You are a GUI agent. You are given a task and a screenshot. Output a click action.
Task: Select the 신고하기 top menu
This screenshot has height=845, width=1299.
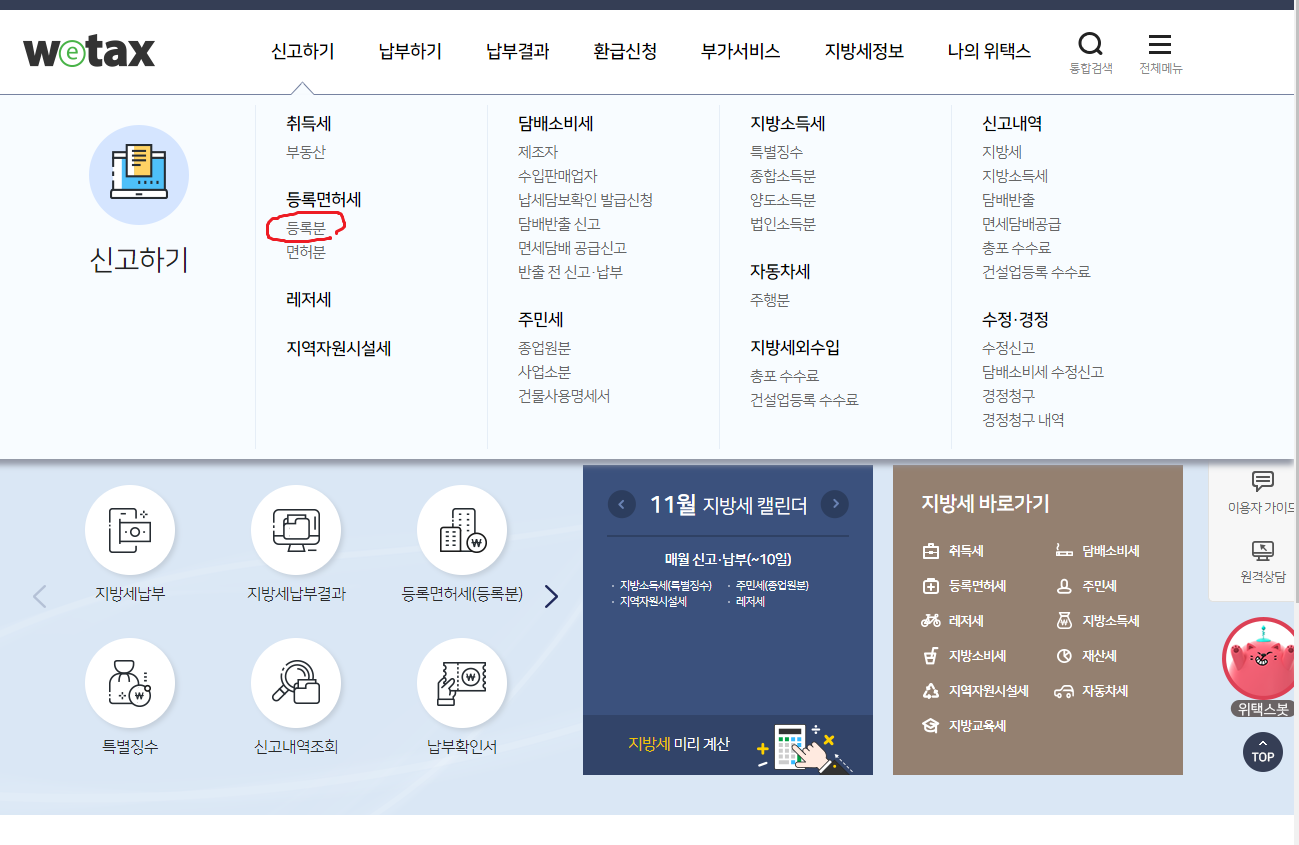pos(303,51)
